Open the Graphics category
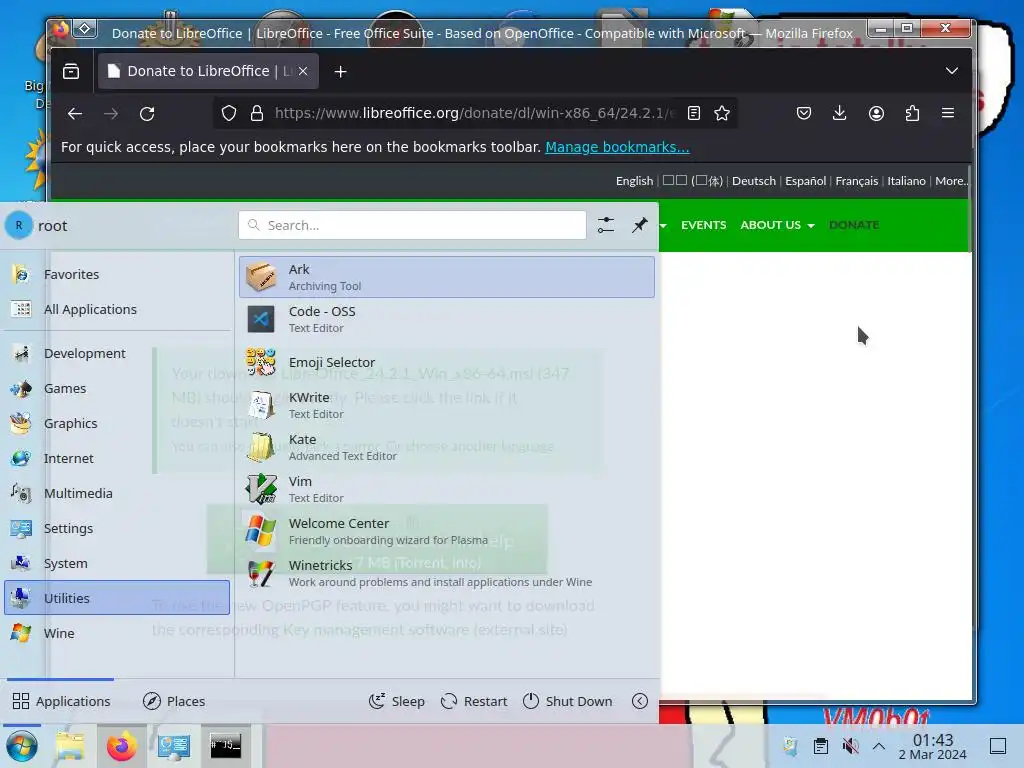Viewport: 1024px width, 768px height. point(118,423)
